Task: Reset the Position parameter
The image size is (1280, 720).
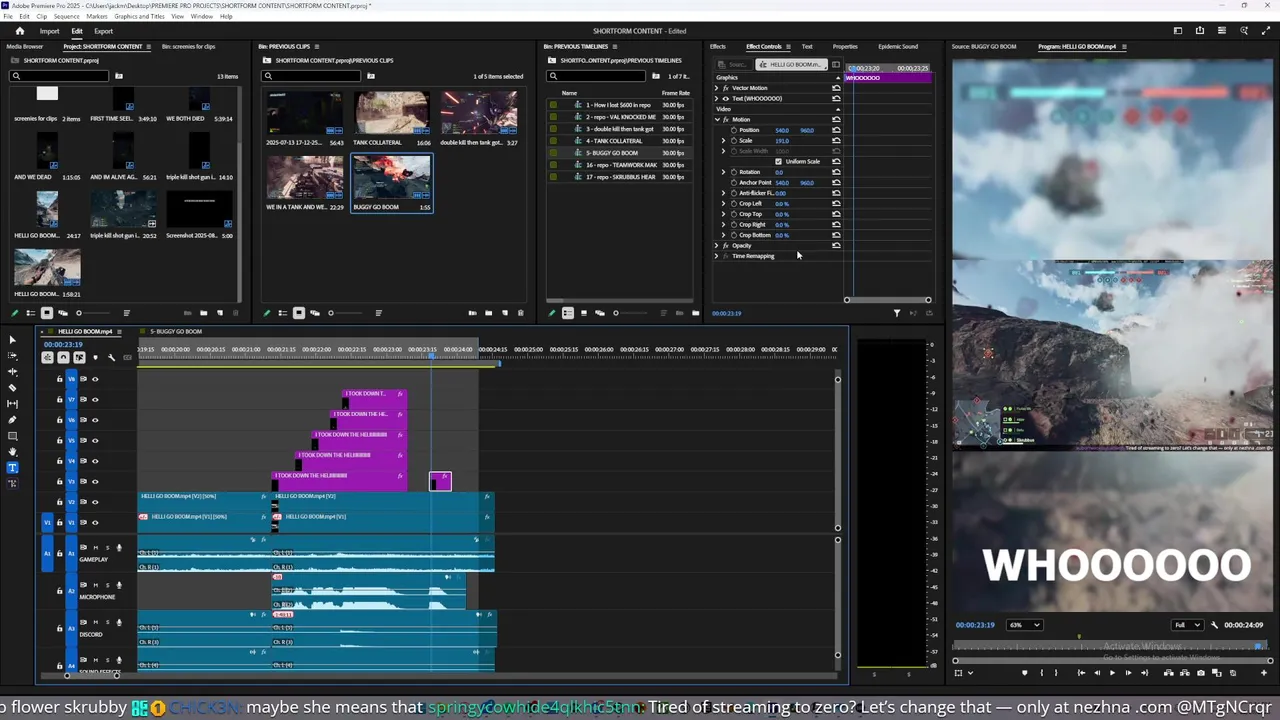Action: pos(836,130)
